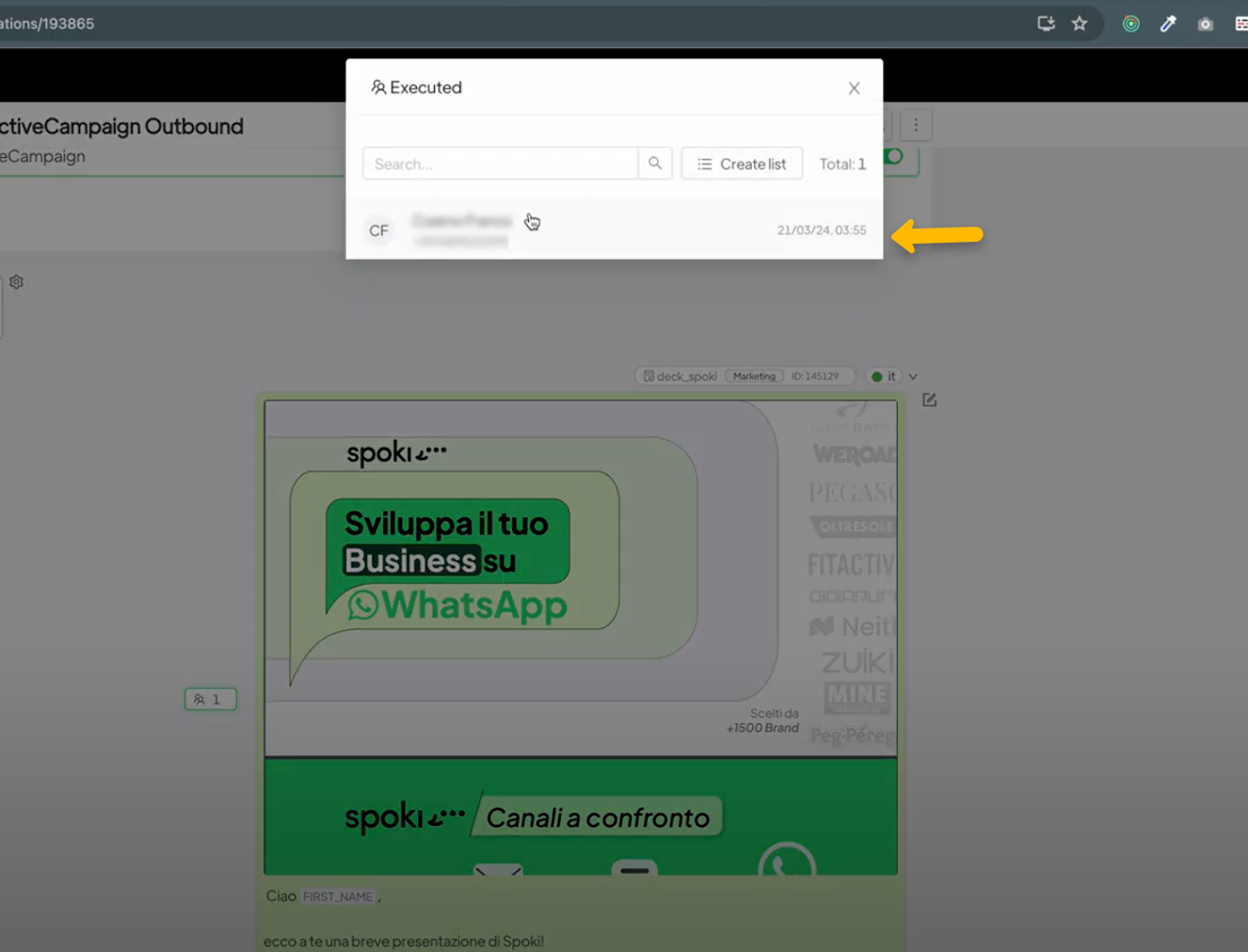Open the settings gear on the left
Screen dimensions: 1248x952
(x=16, y=281)
